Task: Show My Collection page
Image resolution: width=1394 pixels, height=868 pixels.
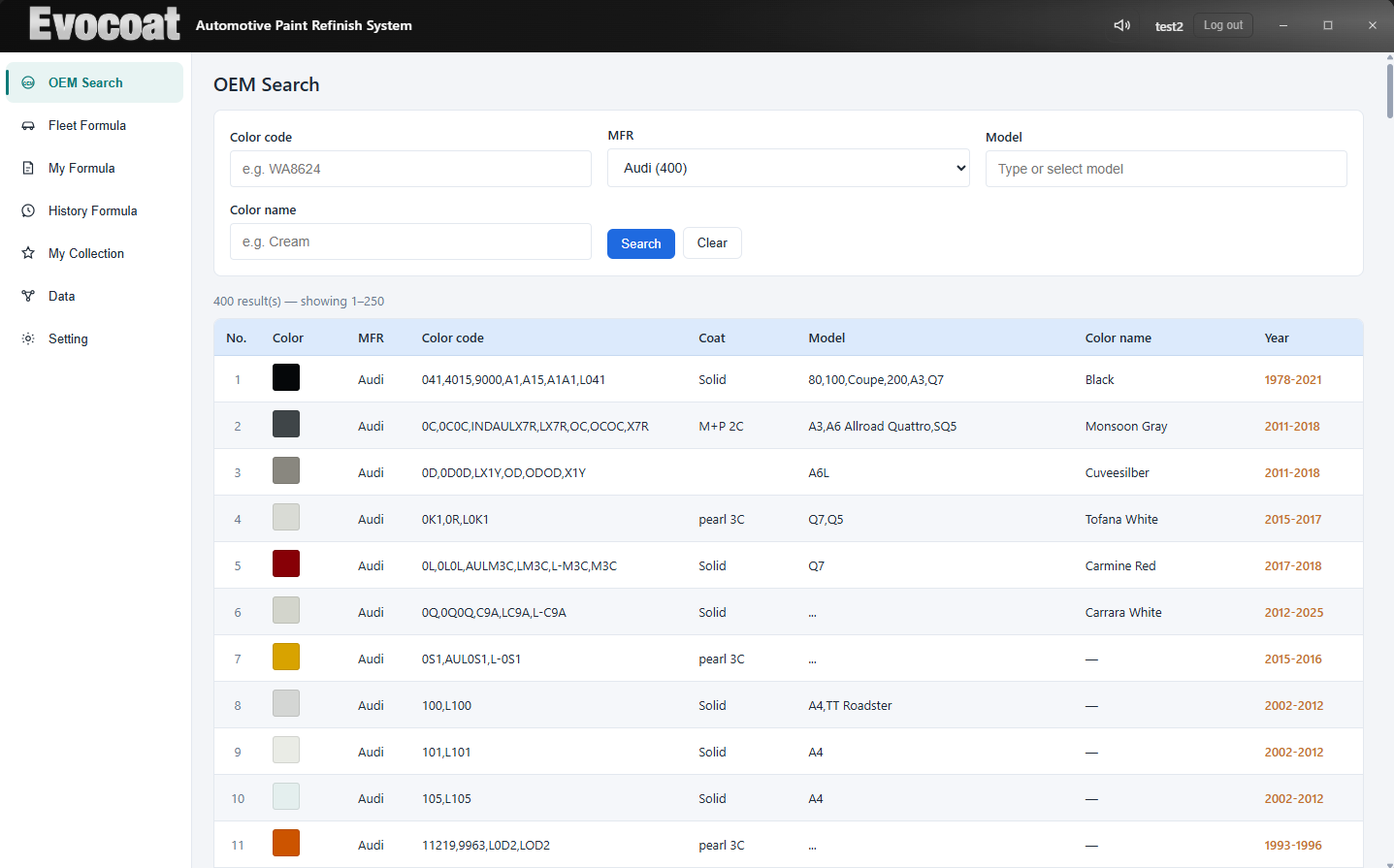Action: coord(94,253)
